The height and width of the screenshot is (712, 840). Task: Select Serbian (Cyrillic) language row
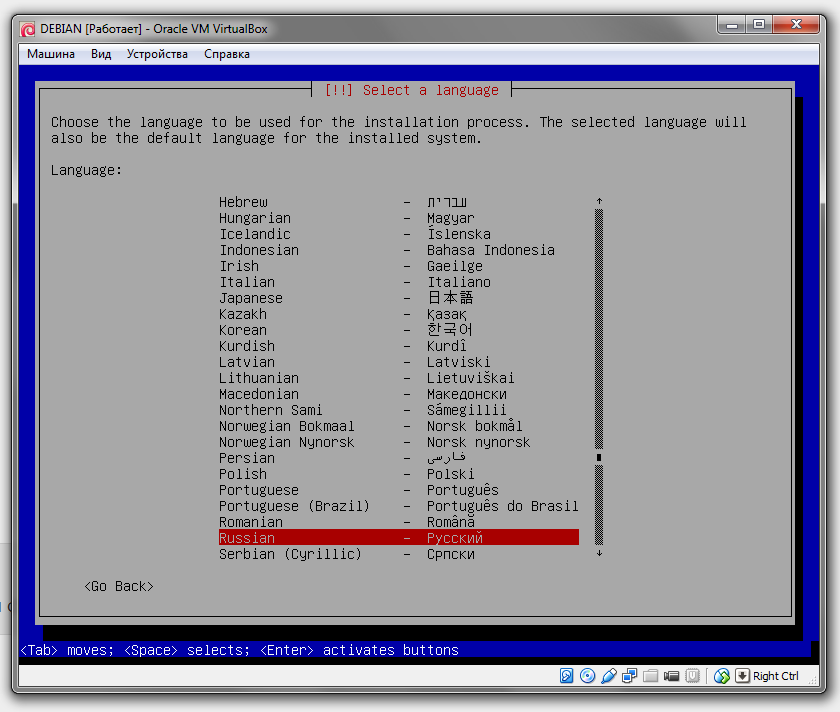399,554
